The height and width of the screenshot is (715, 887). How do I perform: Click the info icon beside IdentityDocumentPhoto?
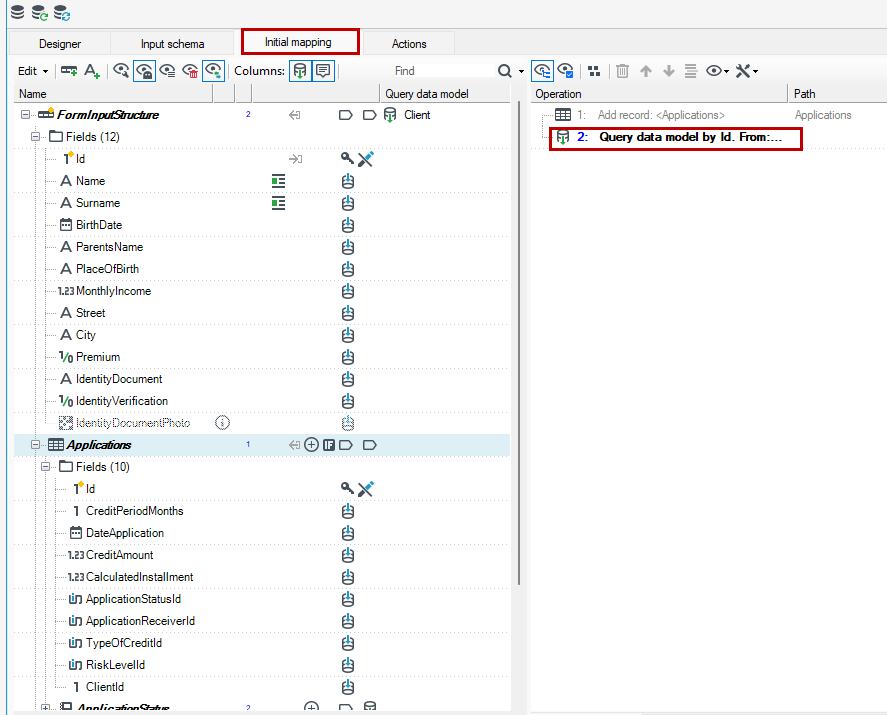[222, 423]
